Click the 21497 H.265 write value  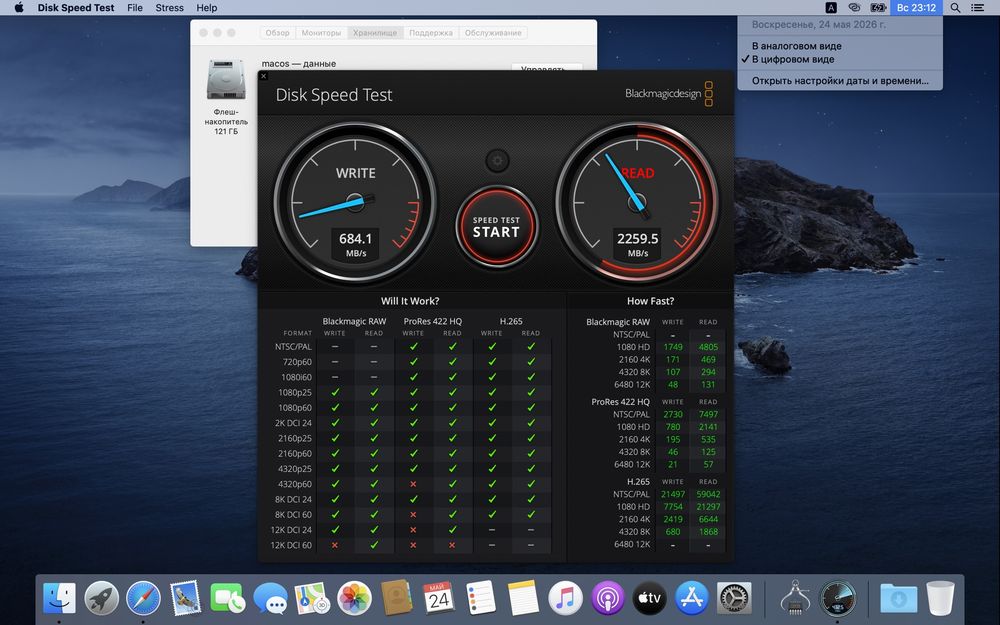point(673,494)
